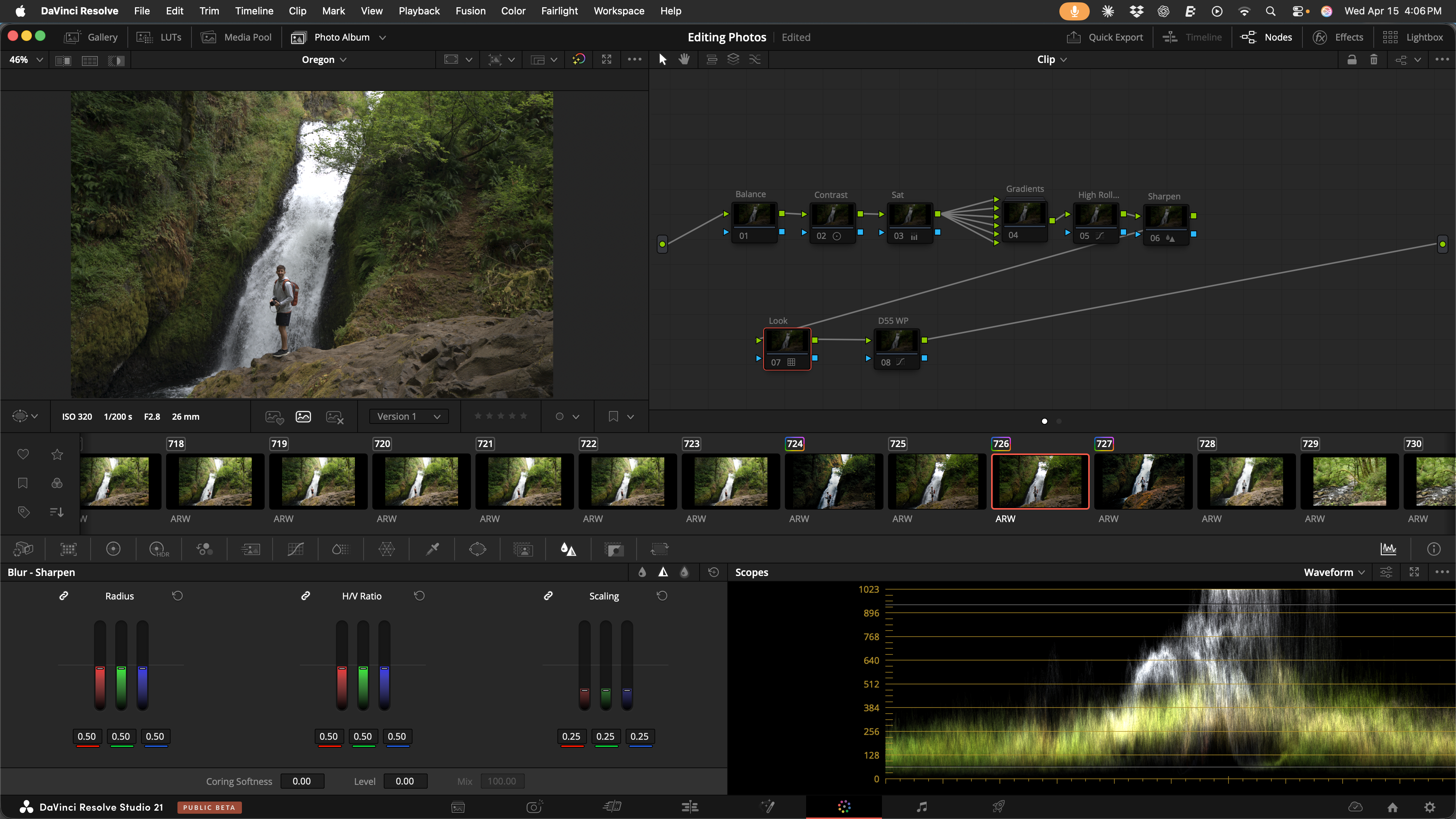Open the Version 1 dropdown
Viewport: 1456px width, 819px height.
click(409, 417)
